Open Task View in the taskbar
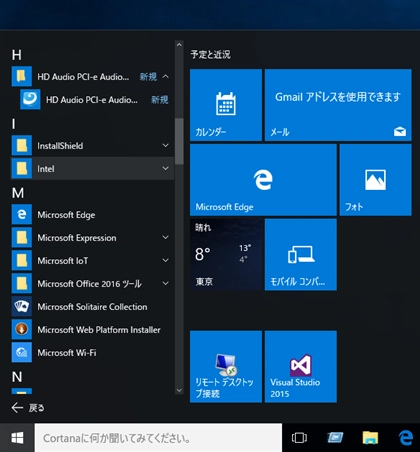420x452 pixels. coord(299,438)
